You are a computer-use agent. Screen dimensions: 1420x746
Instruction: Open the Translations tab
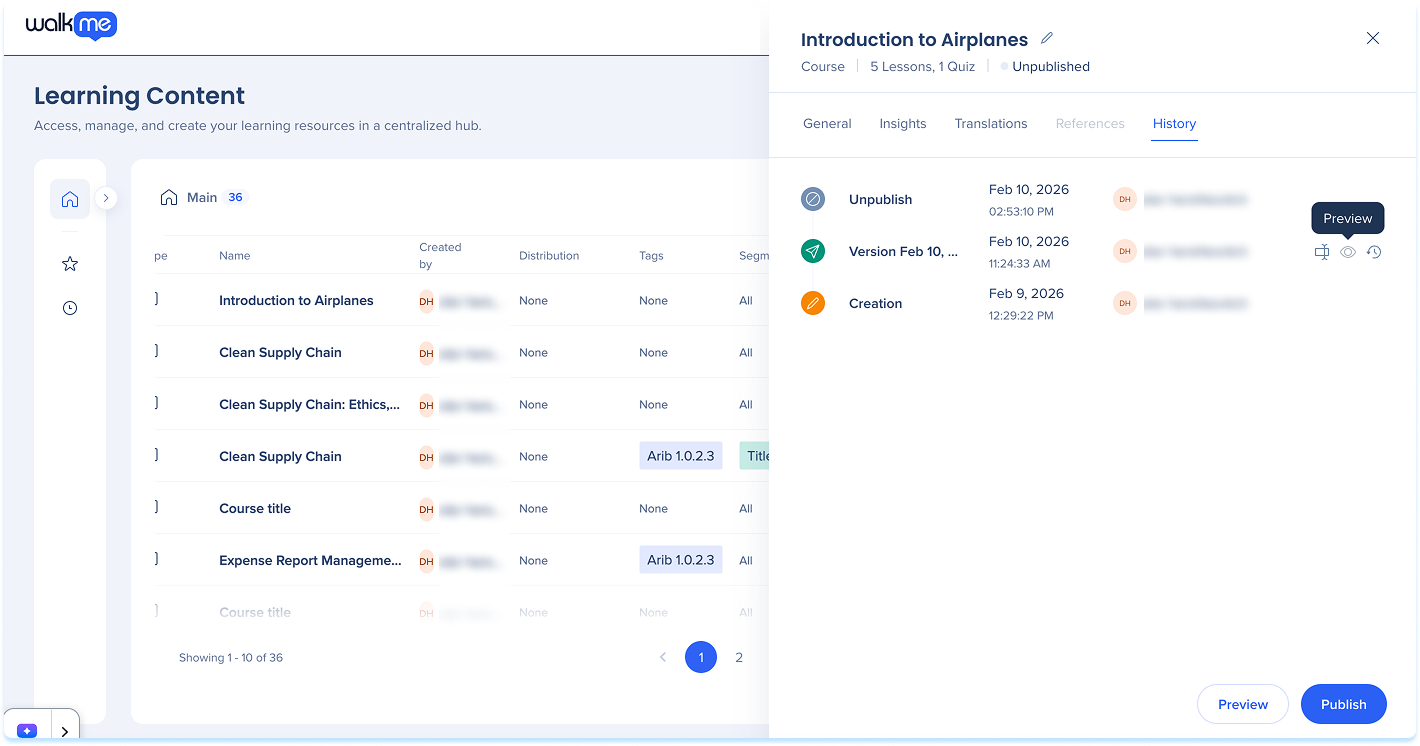pos(990,124)
